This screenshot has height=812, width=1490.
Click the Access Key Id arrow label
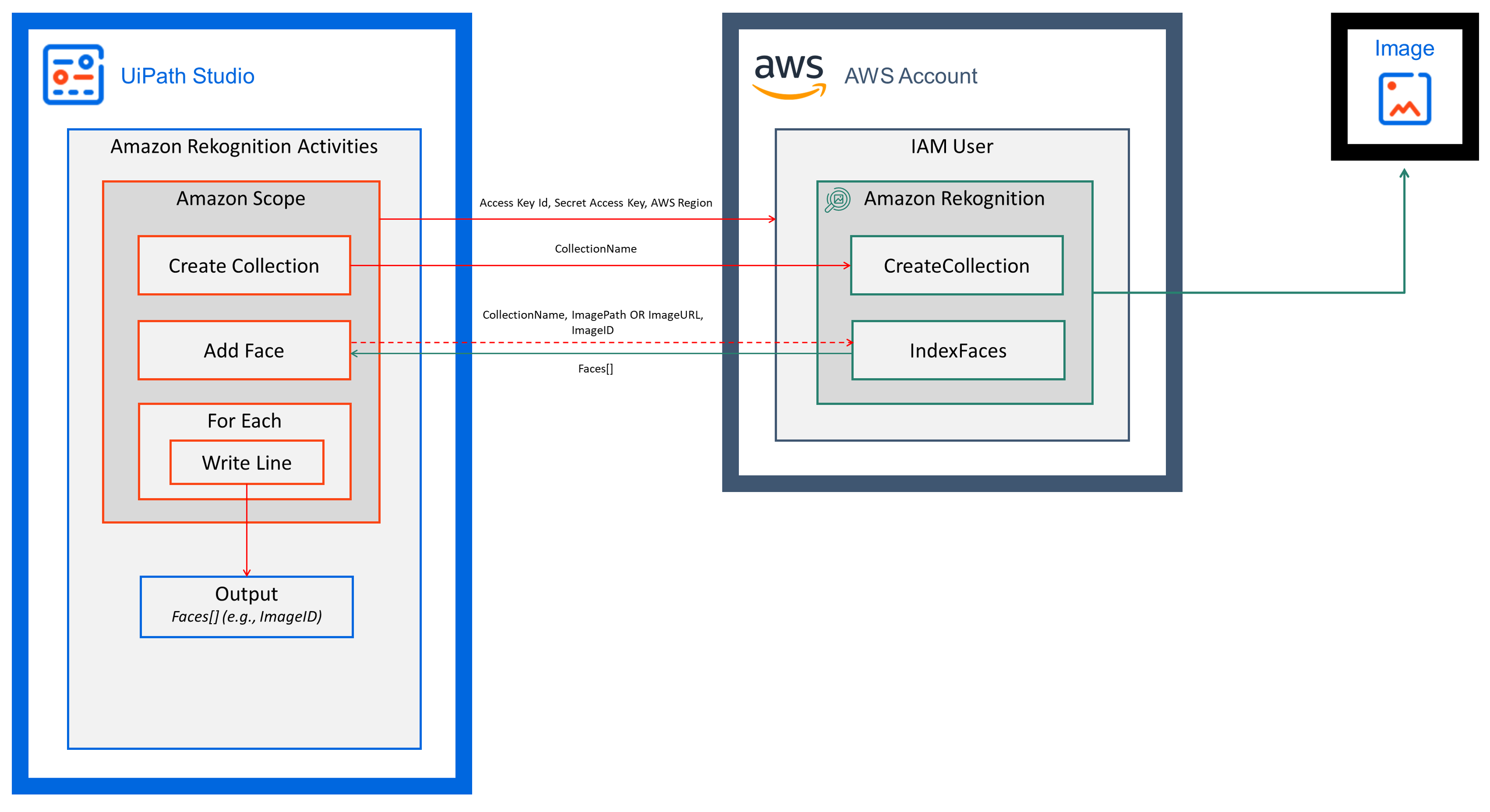point(596,202)
